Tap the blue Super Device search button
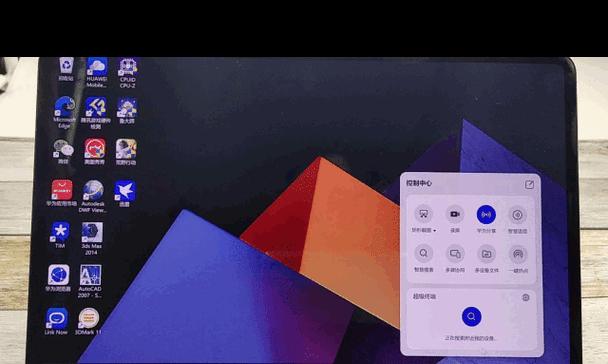 [472, 316]
